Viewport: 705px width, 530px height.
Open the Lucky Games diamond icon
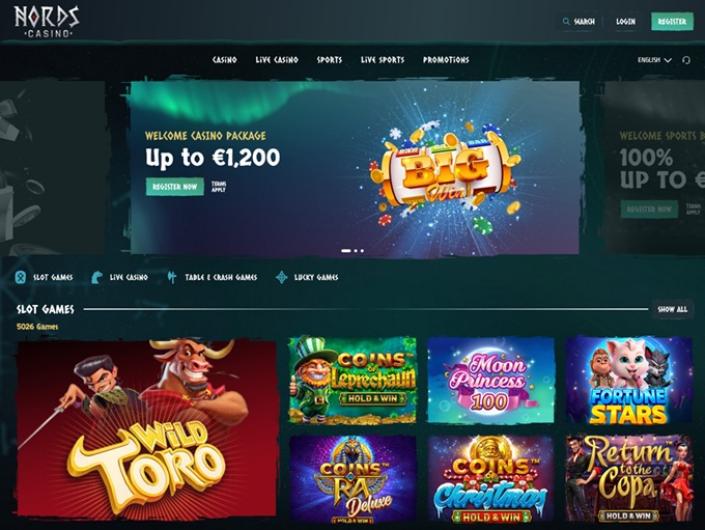[x=281, y=277]
